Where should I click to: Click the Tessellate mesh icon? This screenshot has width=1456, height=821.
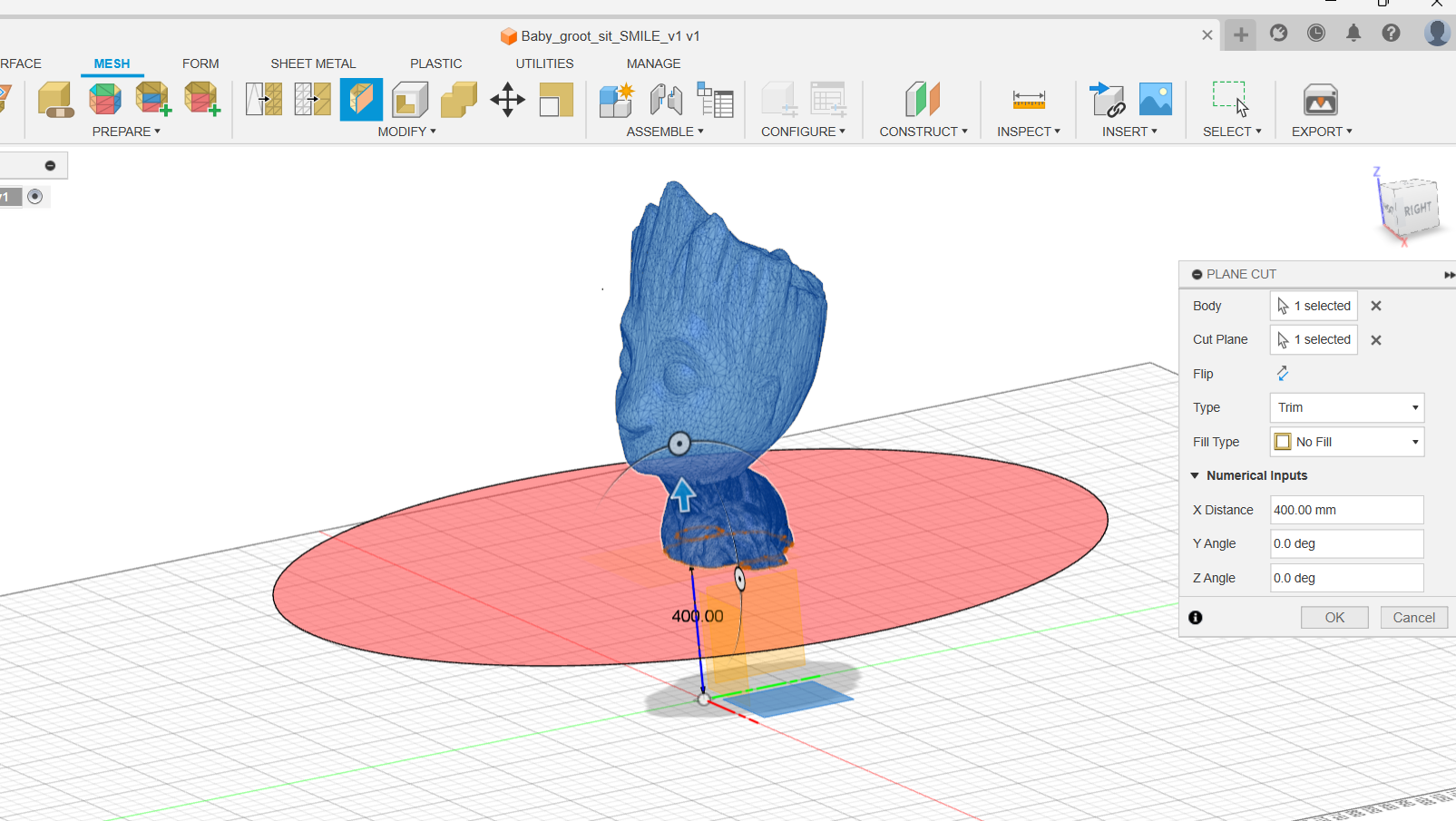click(x=104, y=99)
